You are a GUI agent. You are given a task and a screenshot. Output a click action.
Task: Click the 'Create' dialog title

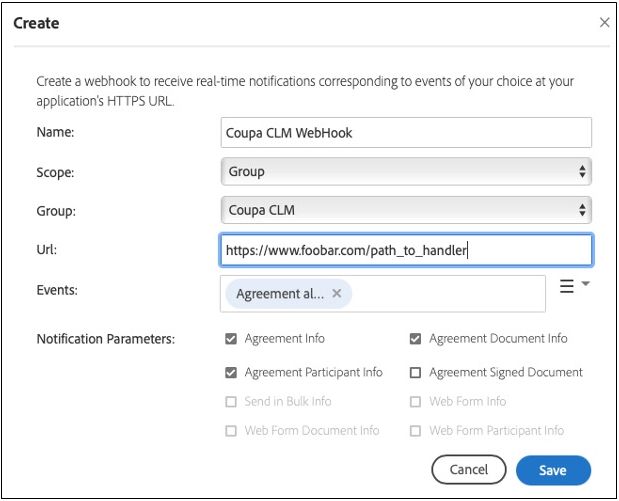[36, 23]
